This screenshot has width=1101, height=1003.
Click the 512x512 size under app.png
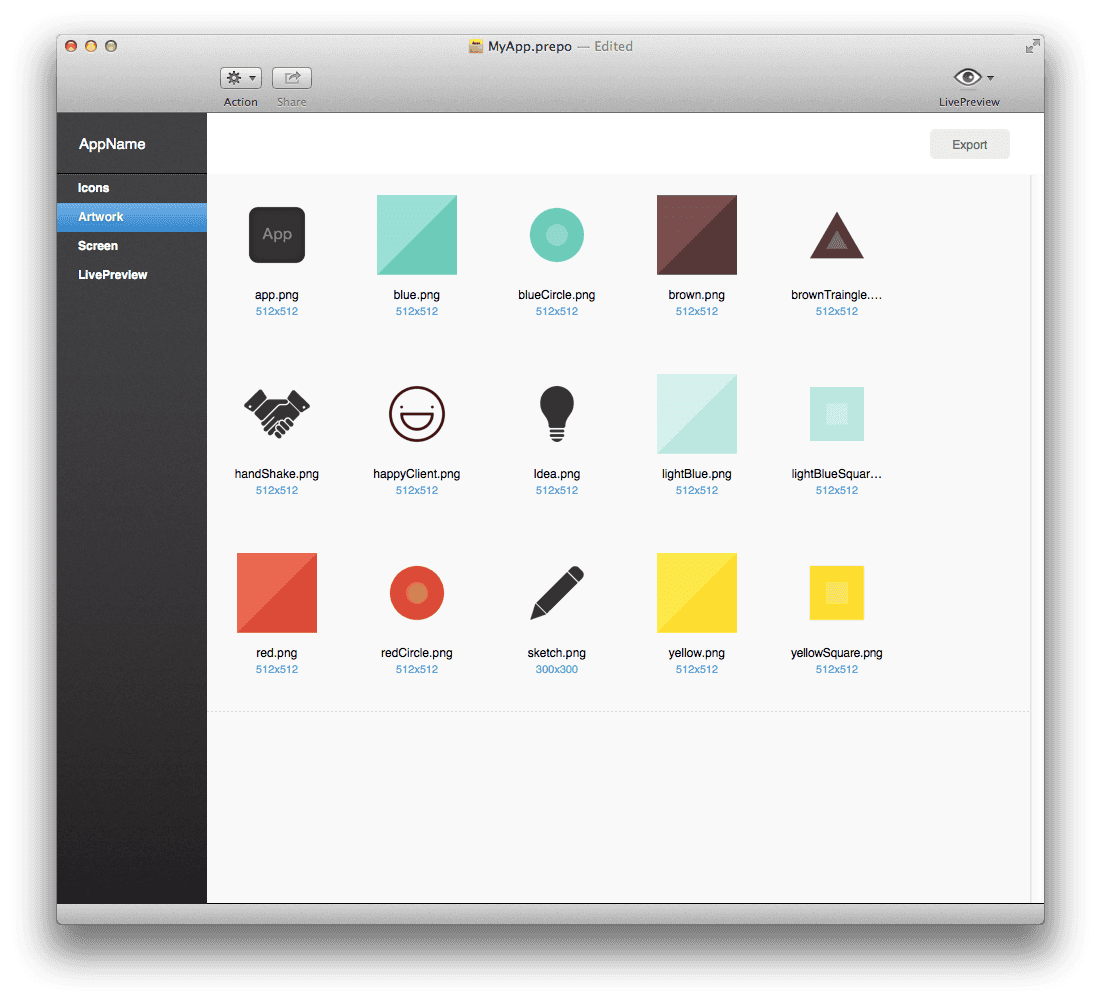(x=277, y=311)
